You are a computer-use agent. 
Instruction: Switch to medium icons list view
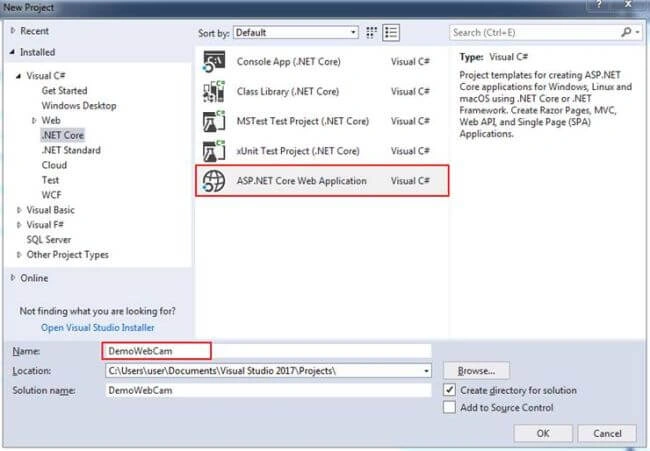click(x=391, y=32)
